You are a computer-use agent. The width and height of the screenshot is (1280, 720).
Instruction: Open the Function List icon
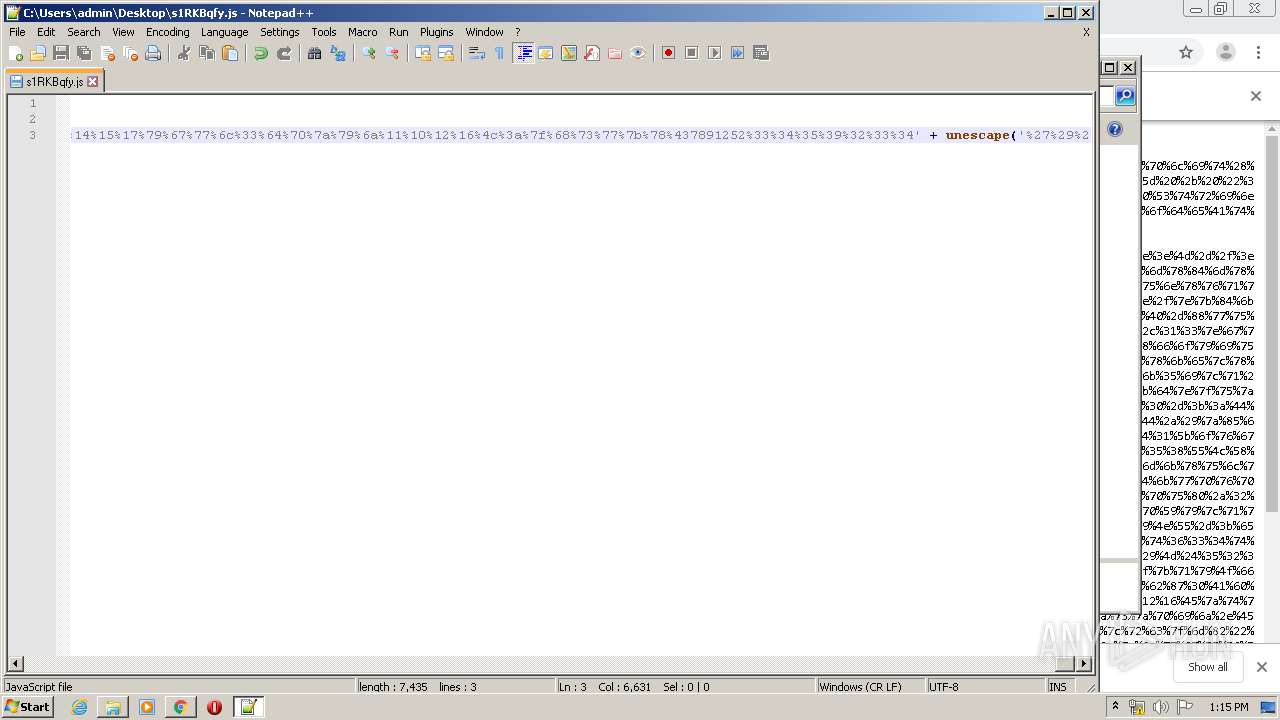592,53
